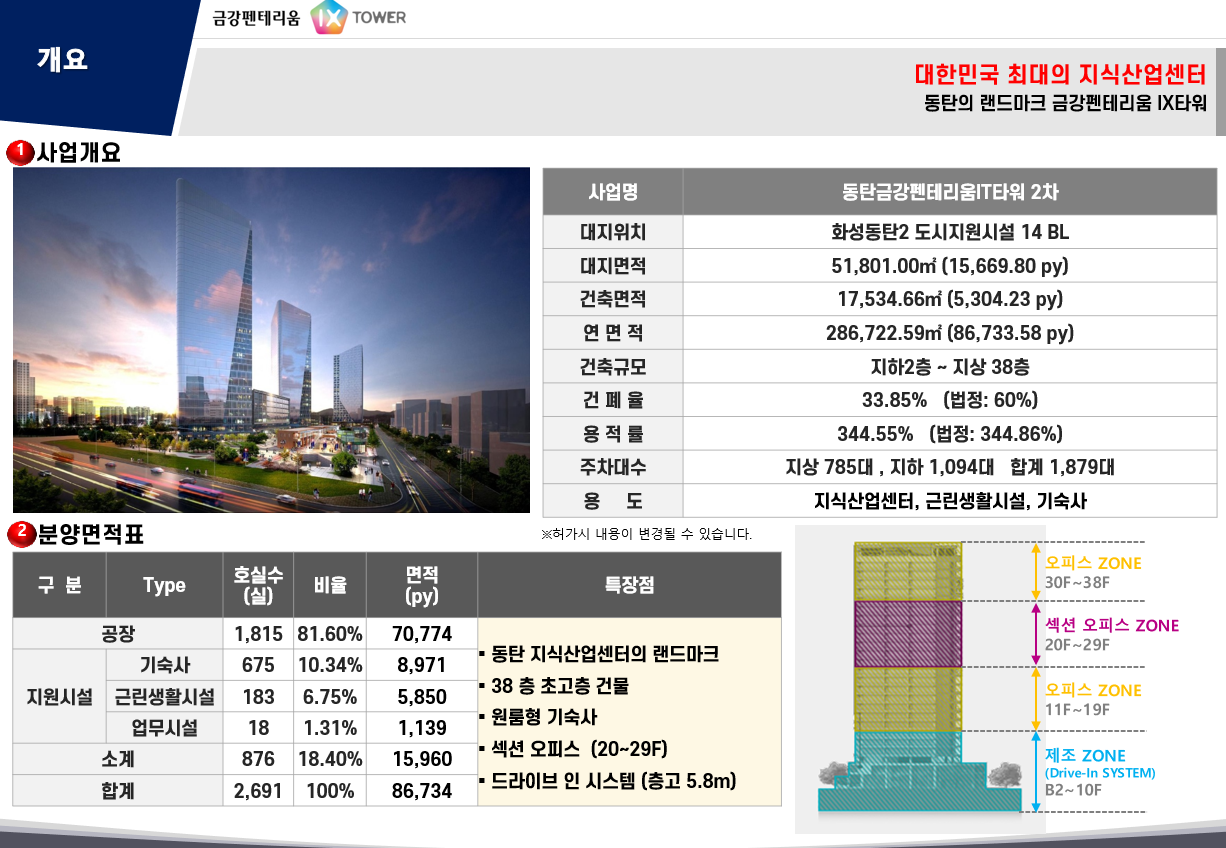1226x848 pixels.
Task: Click the 구 분 column header
Action: 59,585
